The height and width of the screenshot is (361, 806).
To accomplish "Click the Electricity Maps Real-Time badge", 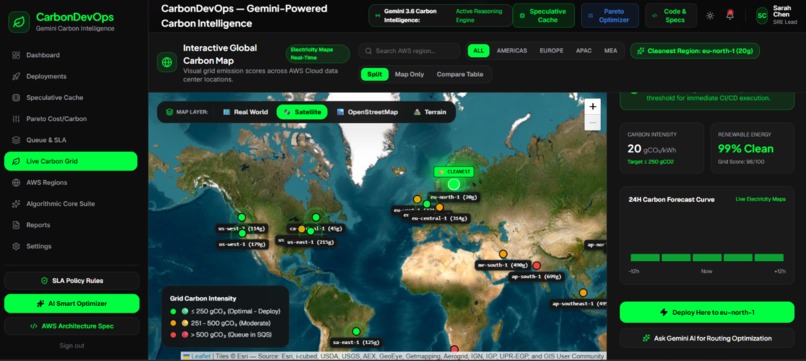I will pyautogui.click(x=318, y=54).
